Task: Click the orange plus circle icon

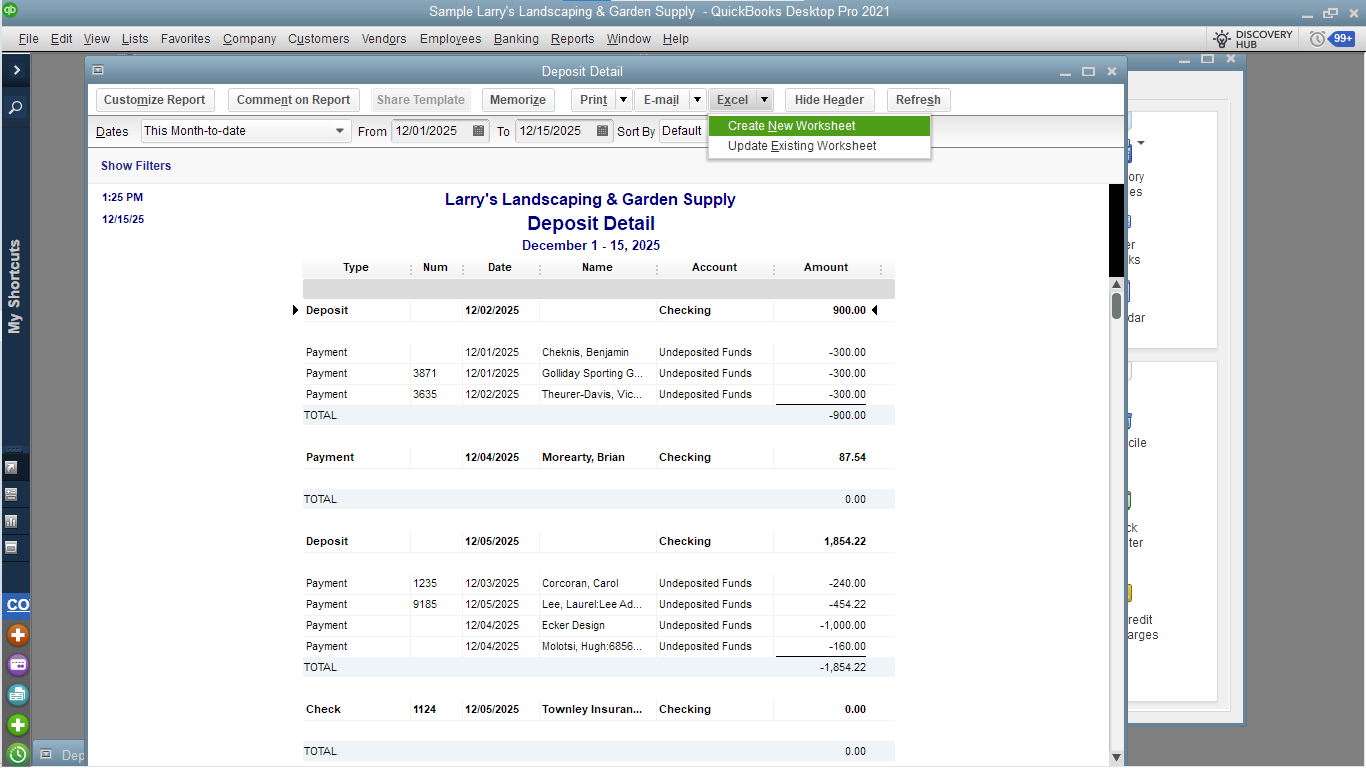Action: click(x=18, y=635)
